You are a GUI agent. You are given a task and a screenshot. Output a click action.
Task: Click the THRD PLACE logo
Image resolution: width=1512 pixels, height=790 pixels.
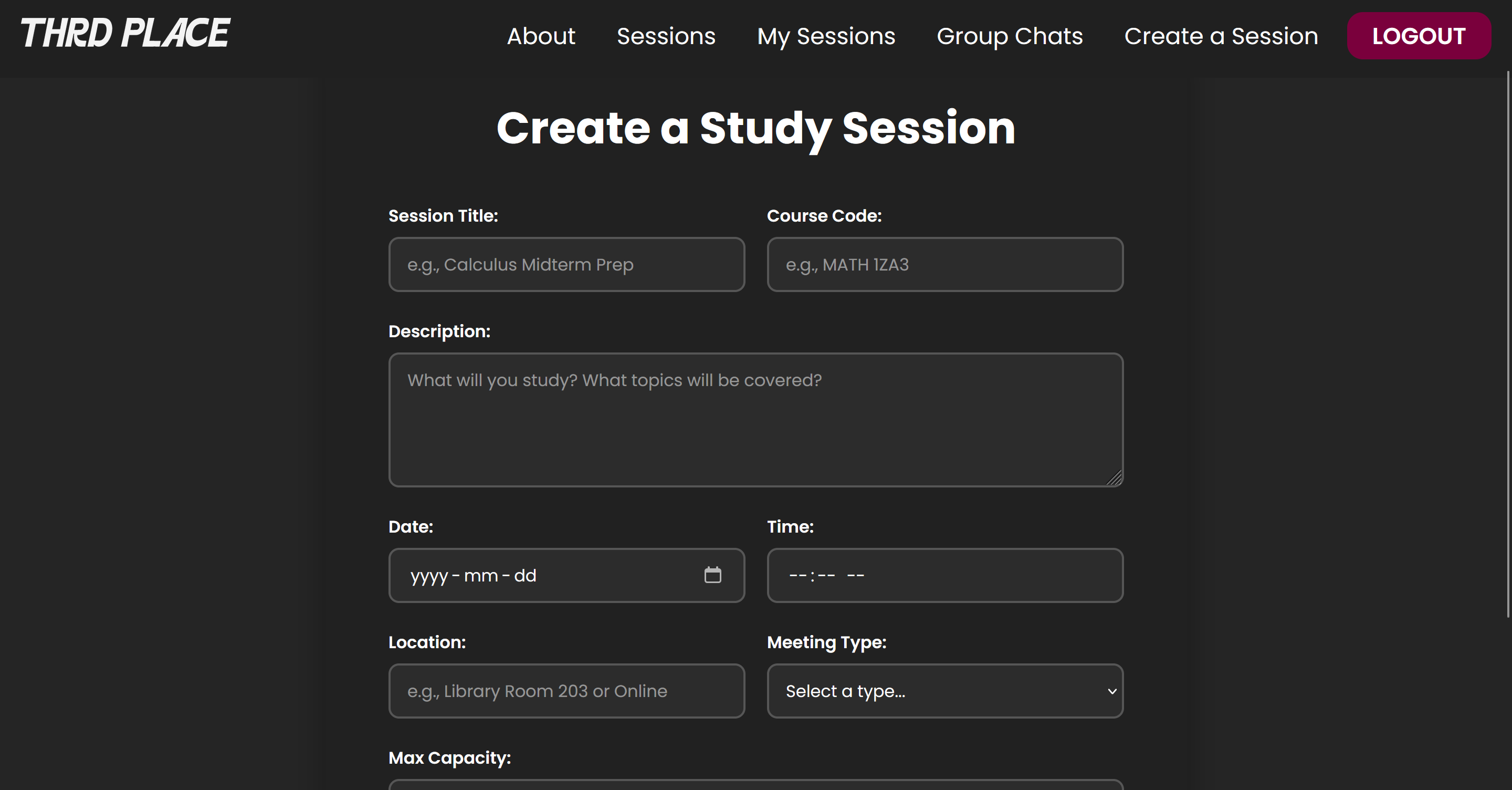(x=125, y=33)
